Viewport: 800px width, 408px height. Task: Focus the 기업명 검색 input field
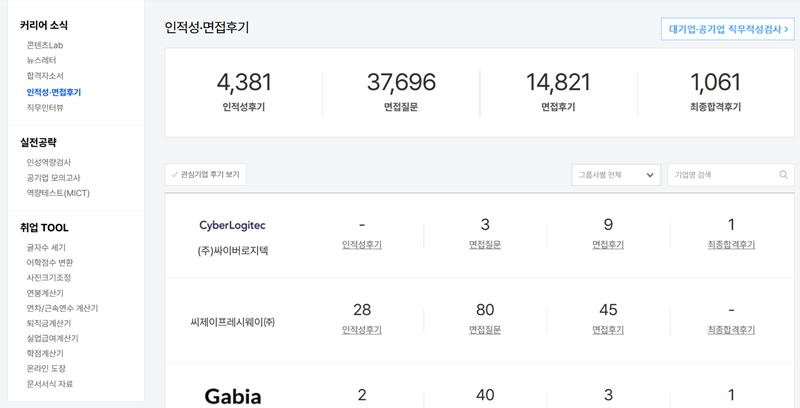(731, 175)
